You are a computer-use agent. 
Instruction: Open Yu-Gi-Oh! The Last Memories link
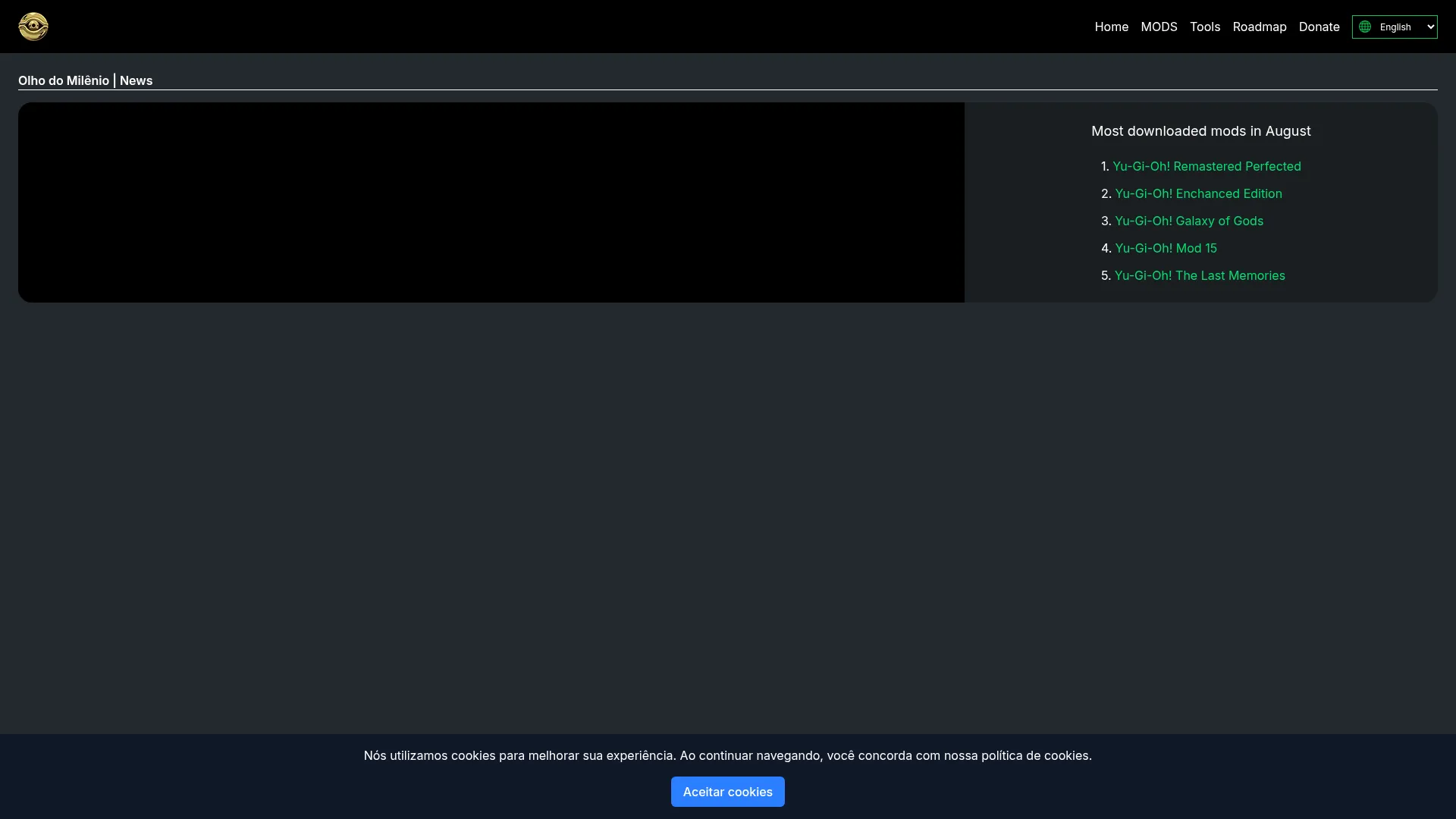(x=1200, y=275)
